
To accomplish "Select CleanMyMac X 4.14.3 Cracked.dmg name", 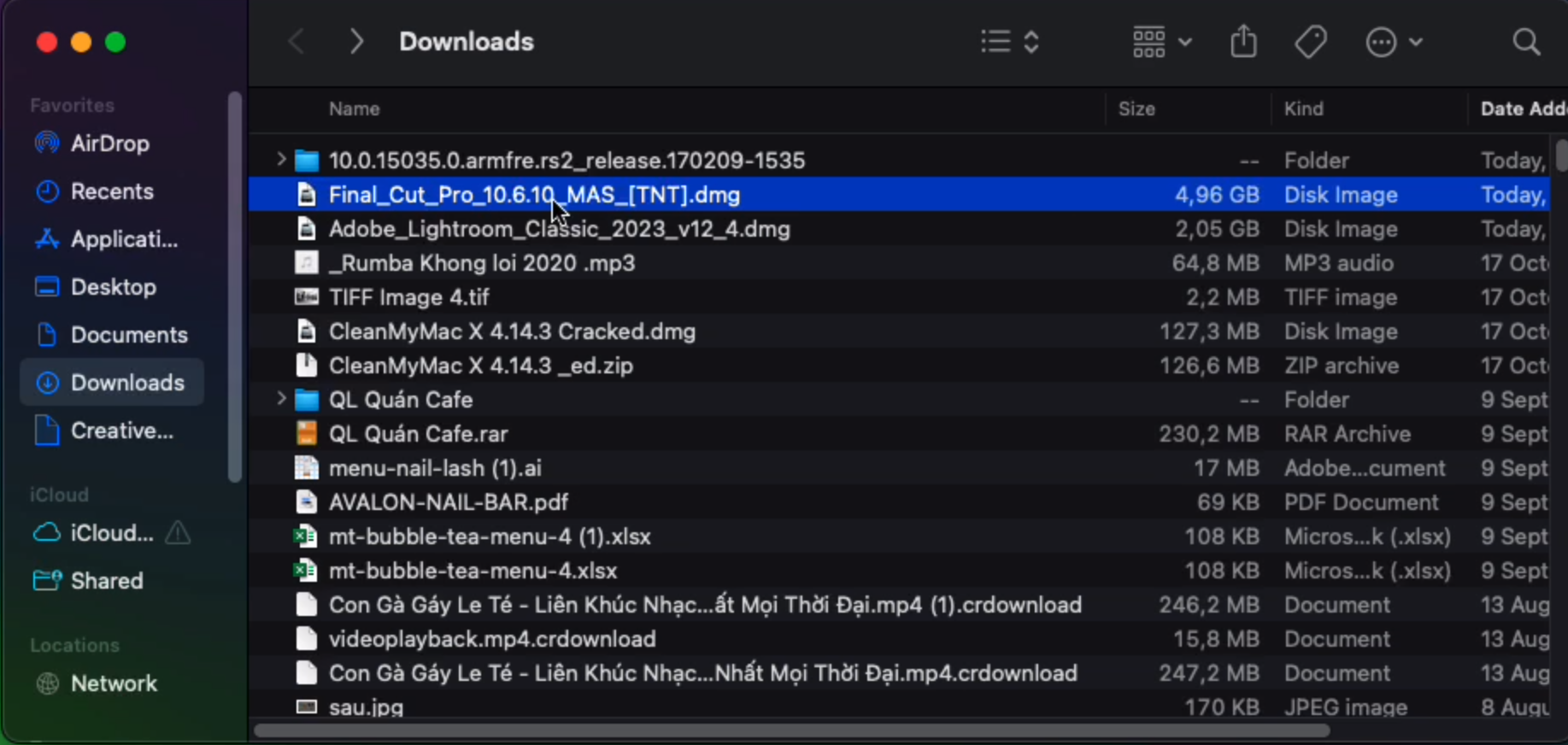I will (512, 331).
